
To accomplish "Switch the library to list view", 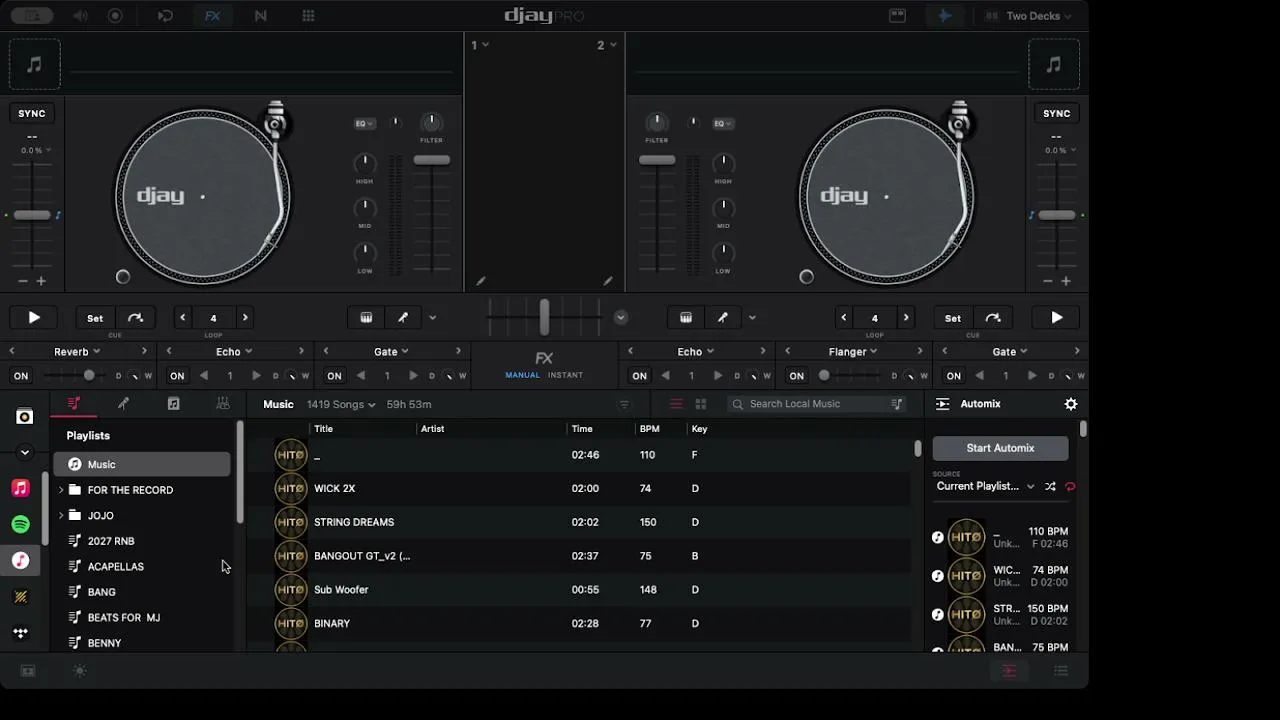I will [676, 404].
